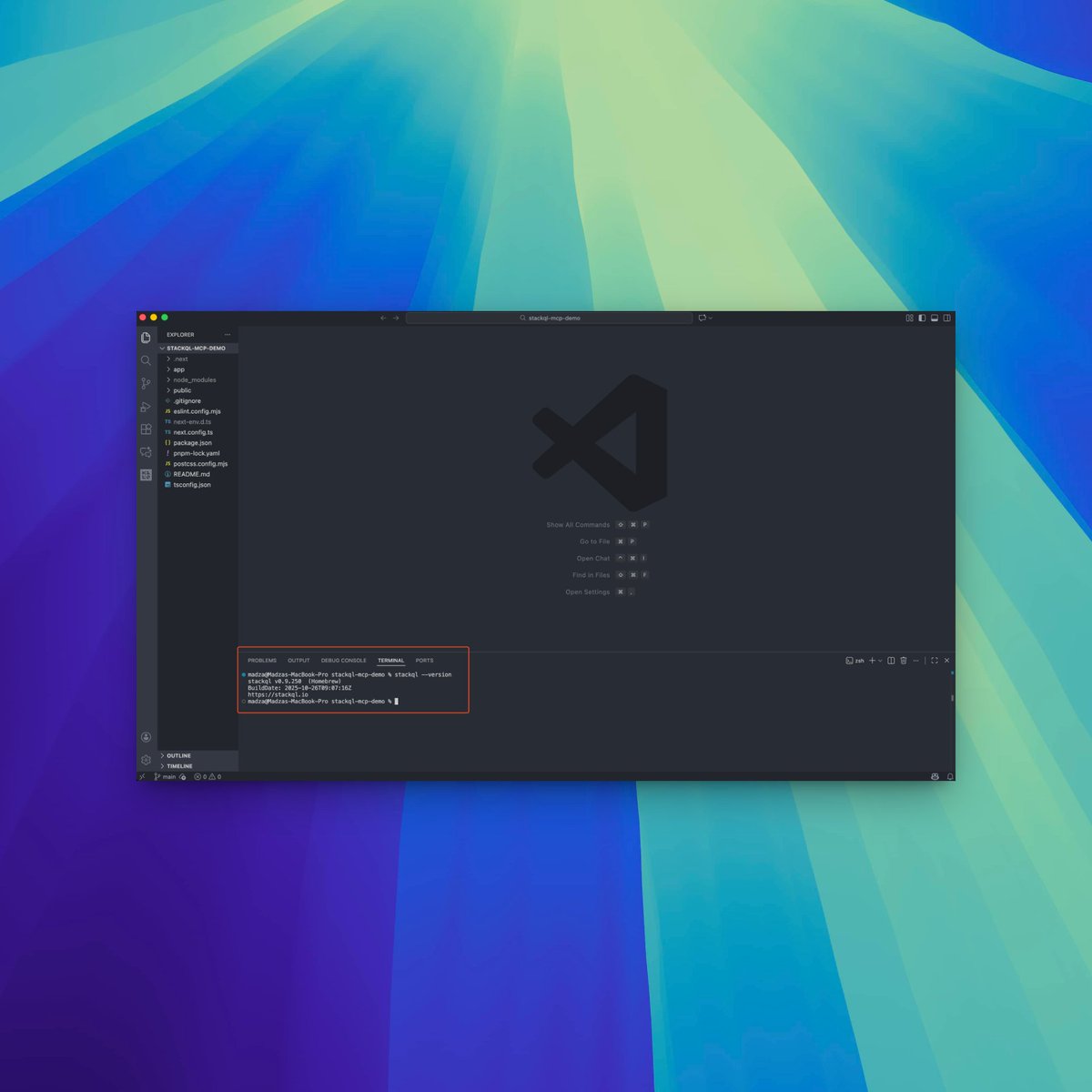This screenshot has height=1092, width=1092.
Task: Open the terminal panel more actions ellipsis
Action: (x=915, y=661)
